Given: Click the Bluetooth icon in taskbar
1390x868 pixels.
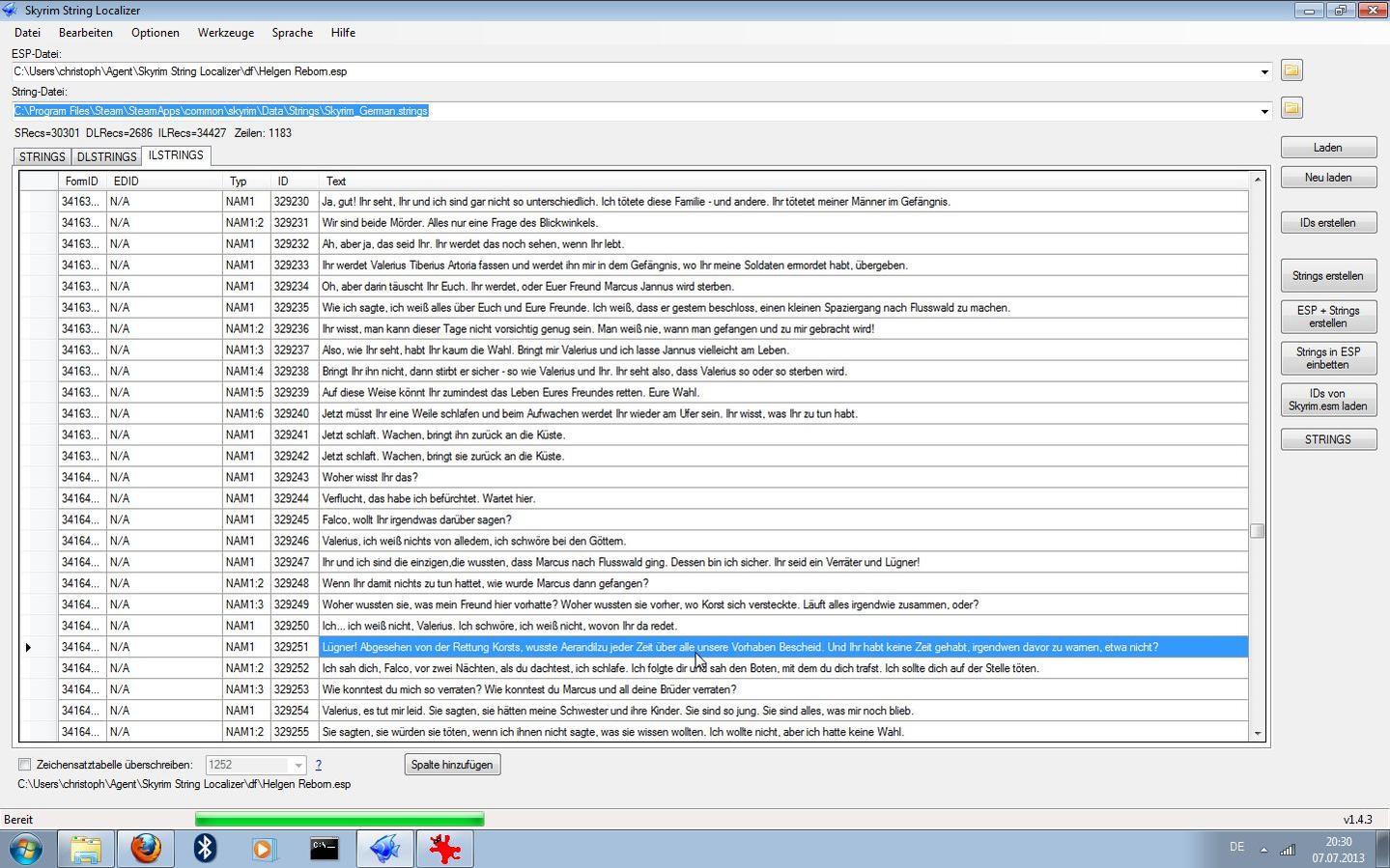Looking at the screenshot, I should [x=205, y=849].
